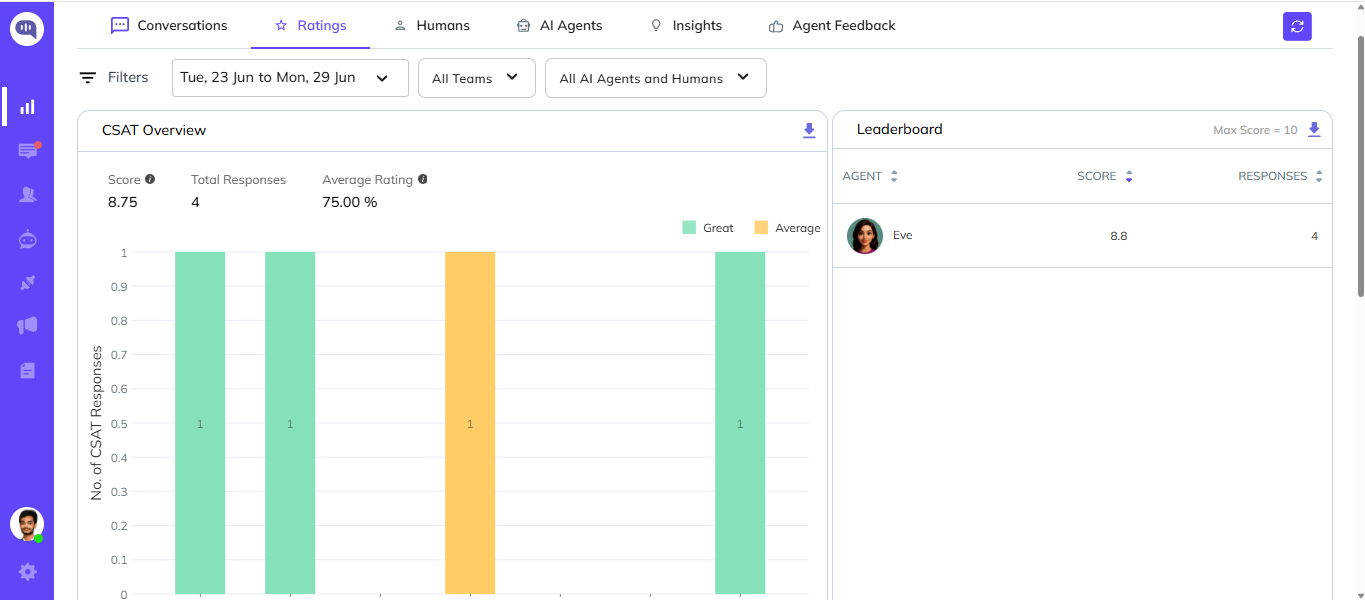Toggle the Great legend series

pos(708,228)
